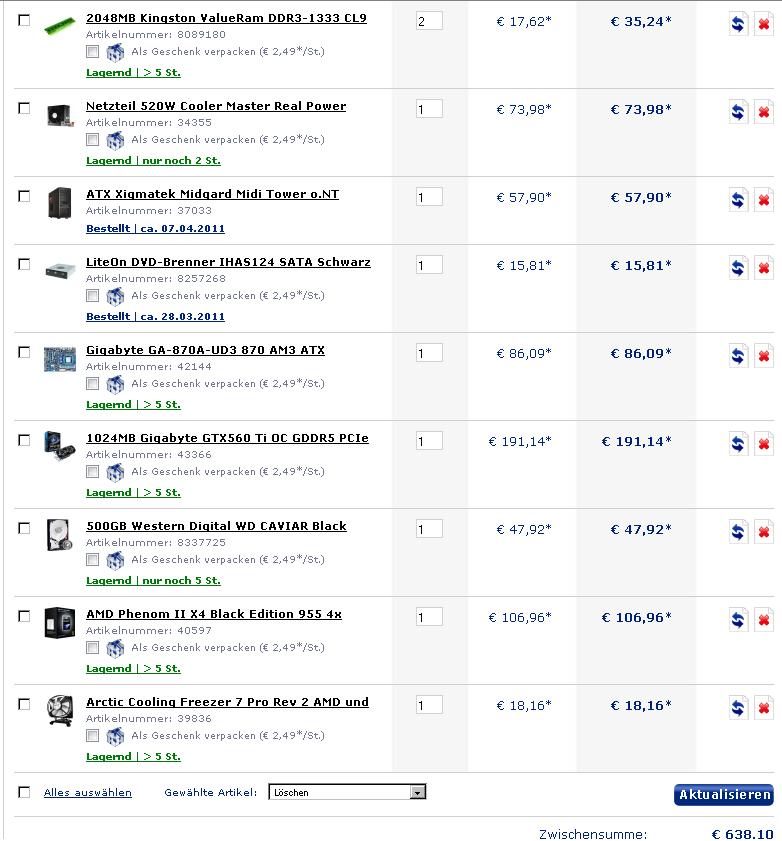The width and height of the screenshot is (782, 841).
Task: Remove Gigabyte GA-870A-UD3 mainboard via red X
Action: click(764, 356)
